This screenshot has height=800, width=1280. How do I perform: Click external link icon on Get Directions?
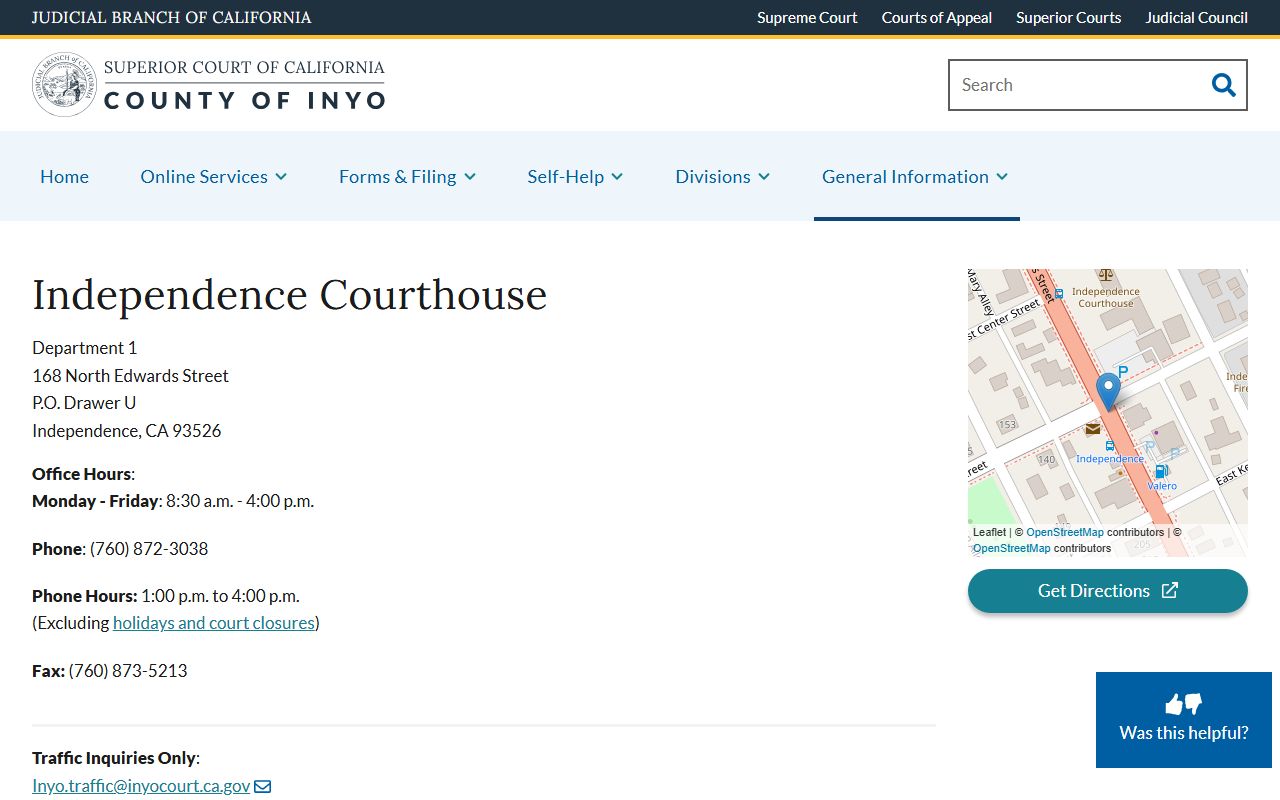[1170, 590]
